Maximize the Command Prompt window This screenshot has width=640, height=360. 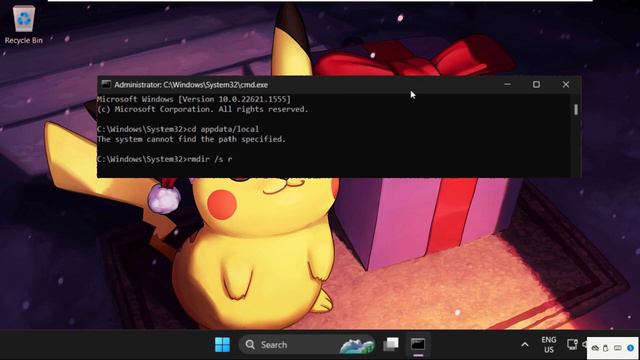(x=536, y=84)
